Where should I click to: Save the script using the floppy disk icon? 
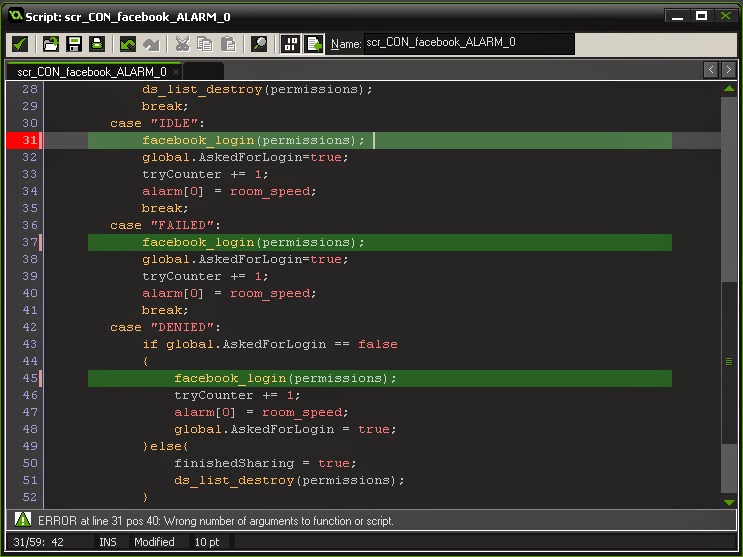click(x=74, y=44)
